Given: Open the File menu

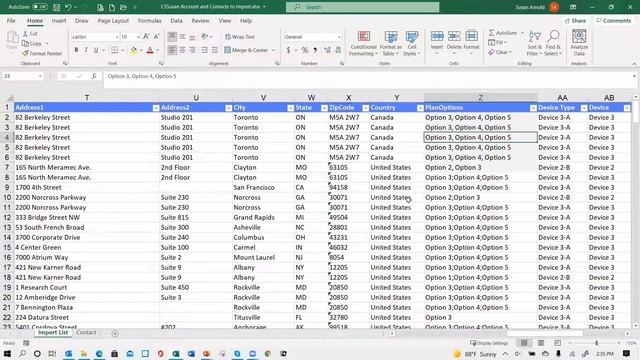Looking at the screenshot, I should click(x=11, y=21).
